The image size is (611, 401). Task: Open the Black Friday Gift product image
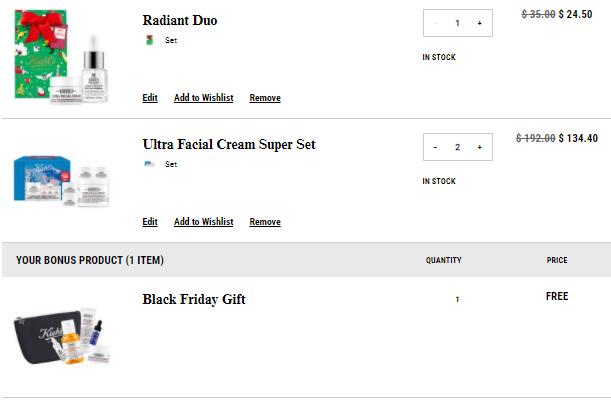(x=62, y=337)
